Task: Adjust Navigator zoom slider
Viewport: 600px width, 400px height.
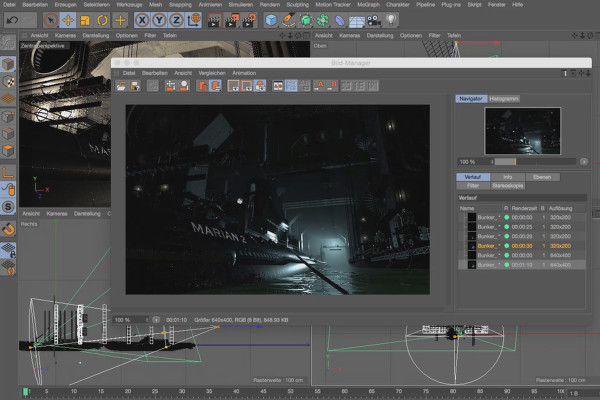Action: click(x=535, y=162)
